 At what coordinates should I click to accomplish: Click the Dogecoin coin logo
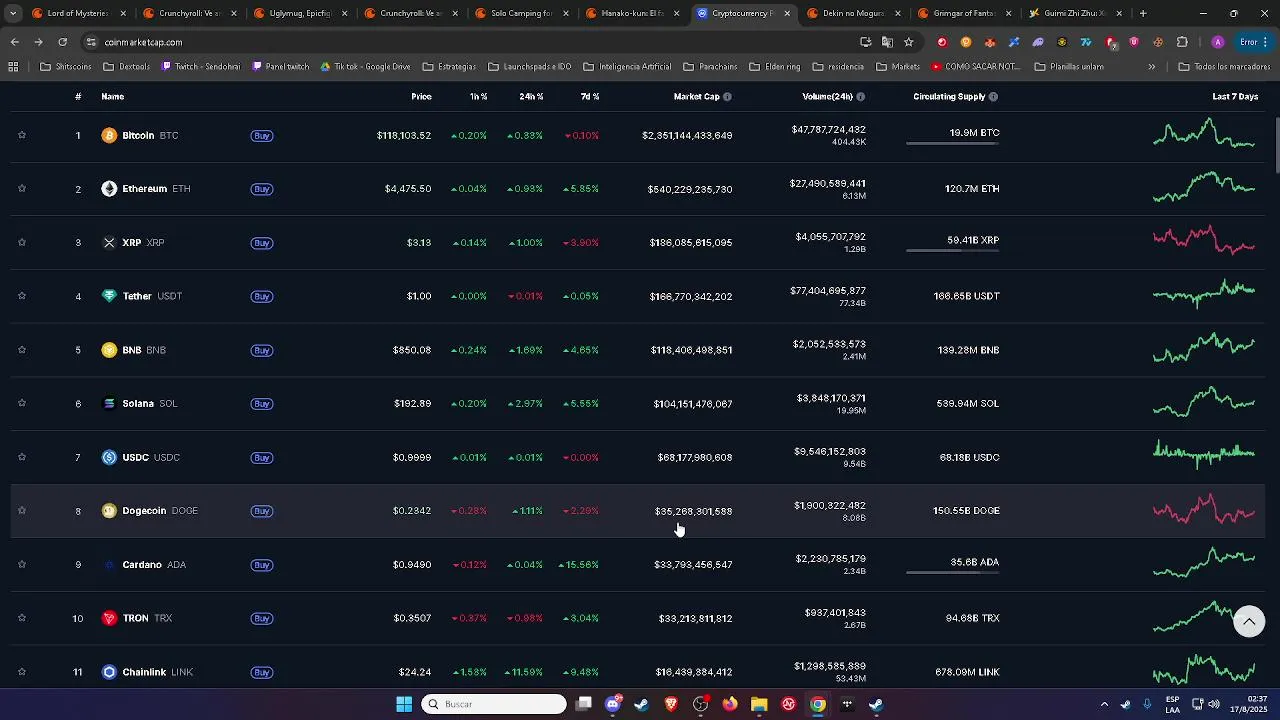[109, 511]
